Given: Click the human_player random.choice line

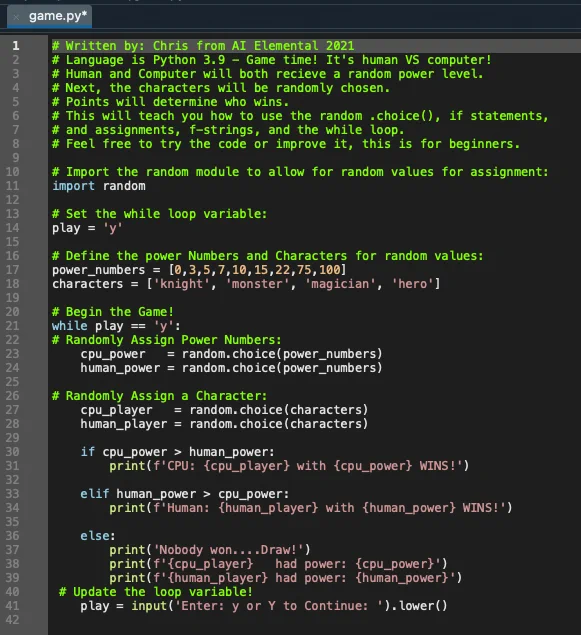Looking at the screenshot, I should [224, 424].
